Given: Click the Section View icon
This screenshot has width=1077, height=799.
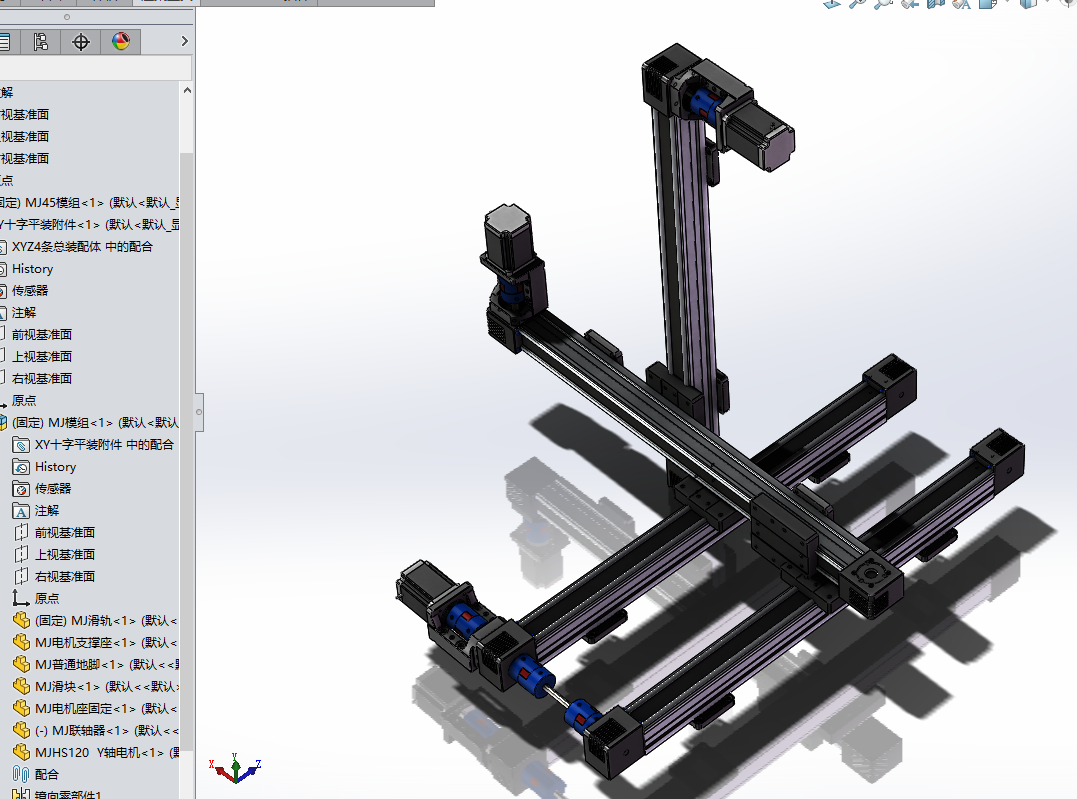Looking at the screenshot, I should pyautogui.click(x=935, y=3).
